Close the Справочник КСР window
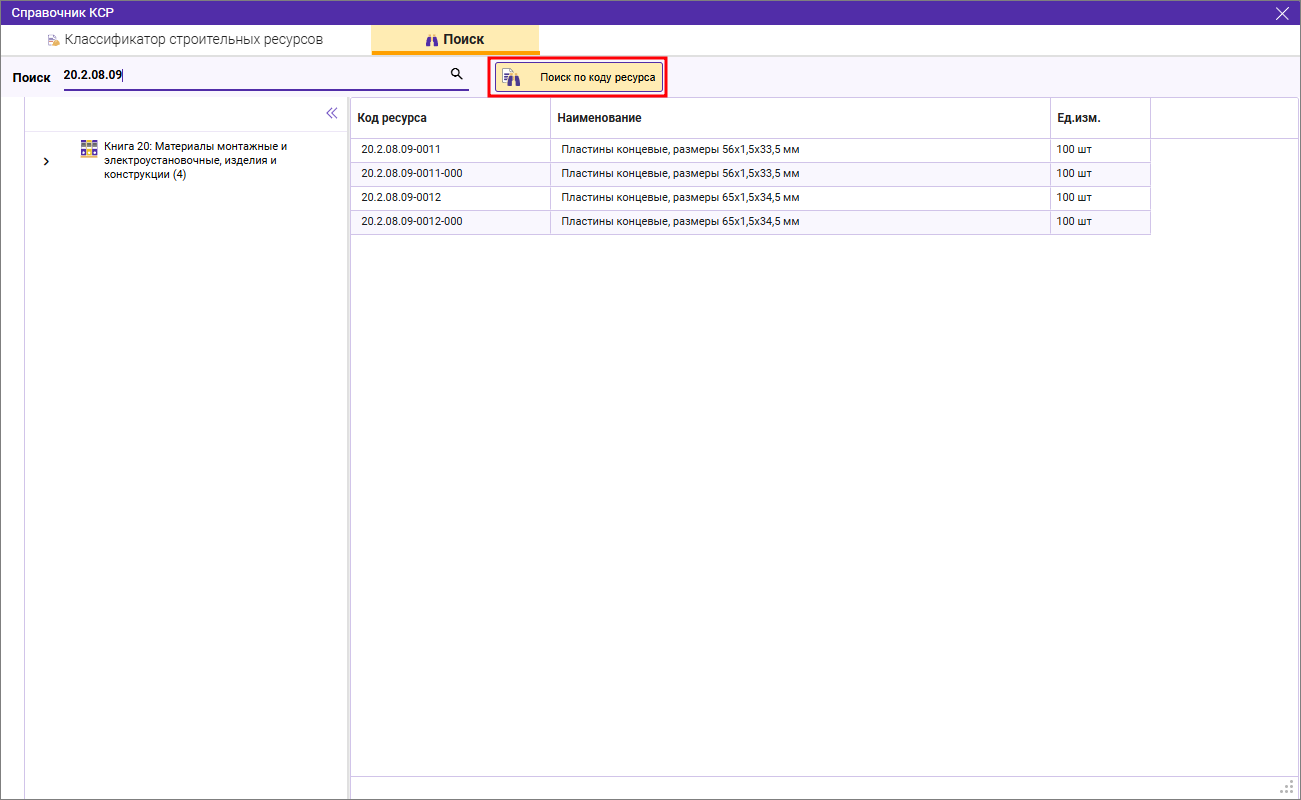Image resolution: width=1301 pixels, height=800 pixels. (x=1282, y=13)
